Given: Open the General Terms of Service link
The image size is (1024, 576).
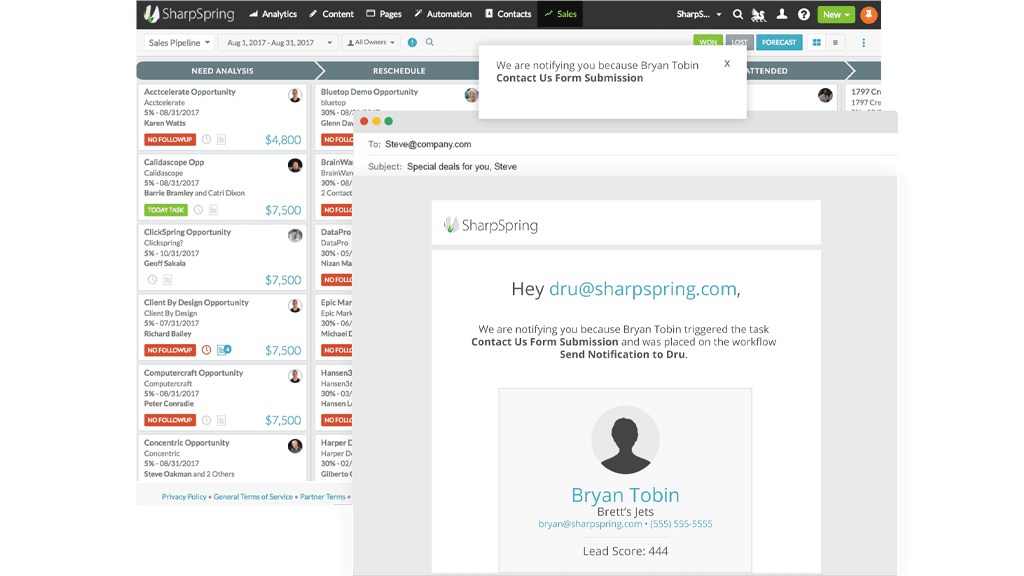Looking at the screenshot, I should (253, 497).
